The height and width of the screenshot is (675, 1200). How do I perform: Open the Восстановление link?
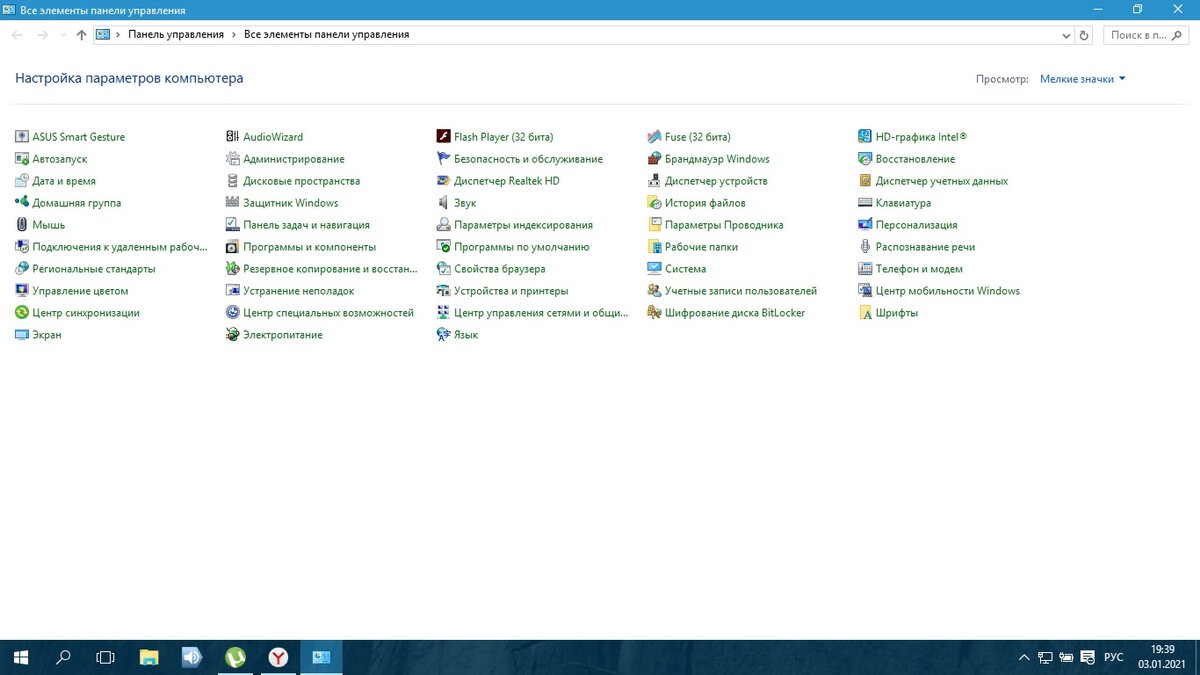[x=915, y=159]
